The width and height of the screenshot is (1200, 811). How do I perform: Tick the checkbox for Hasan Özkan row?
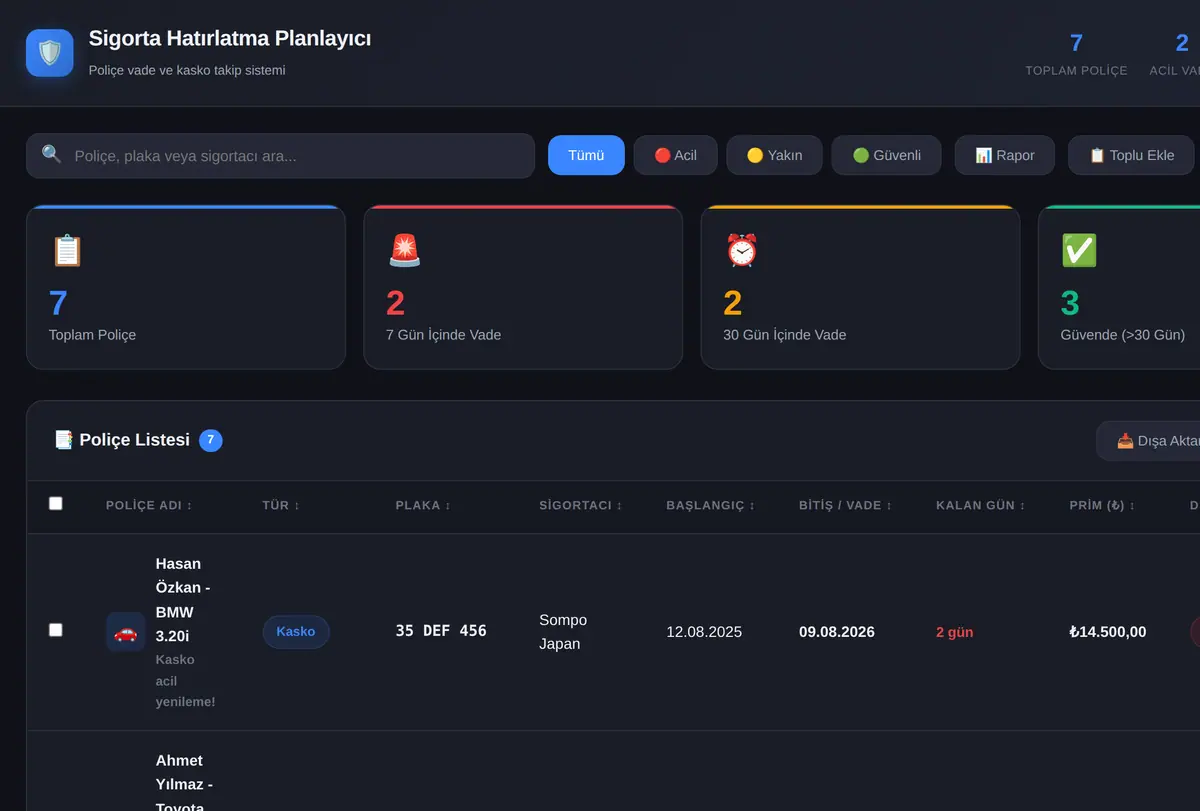[x=56, y=630]
